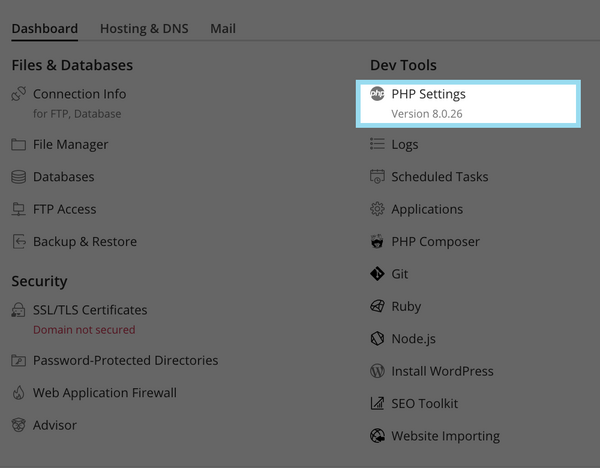Image resolution: width=600 pixels, height=468 pixels.
Task: Click the WordPress logo icon
Action: tap(377, 371)
